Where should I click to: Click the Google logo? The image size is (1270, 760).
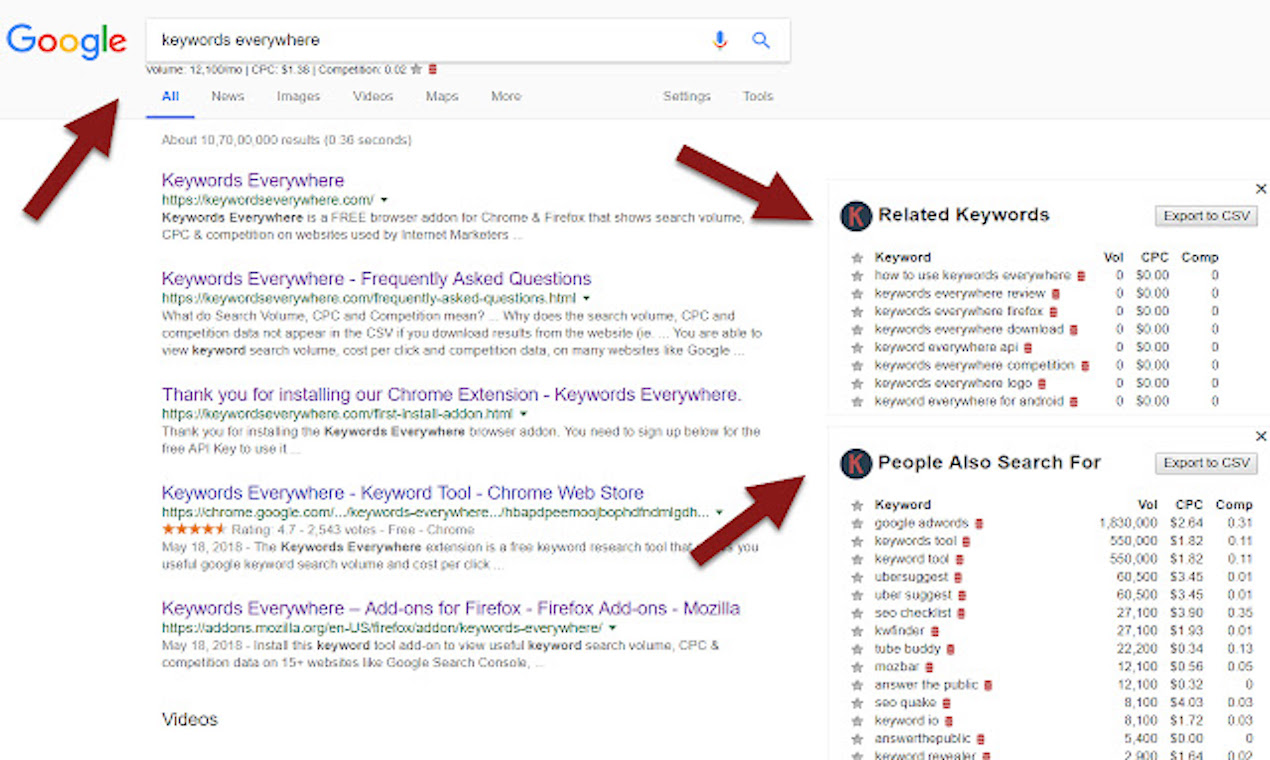[x=66, y=41]
